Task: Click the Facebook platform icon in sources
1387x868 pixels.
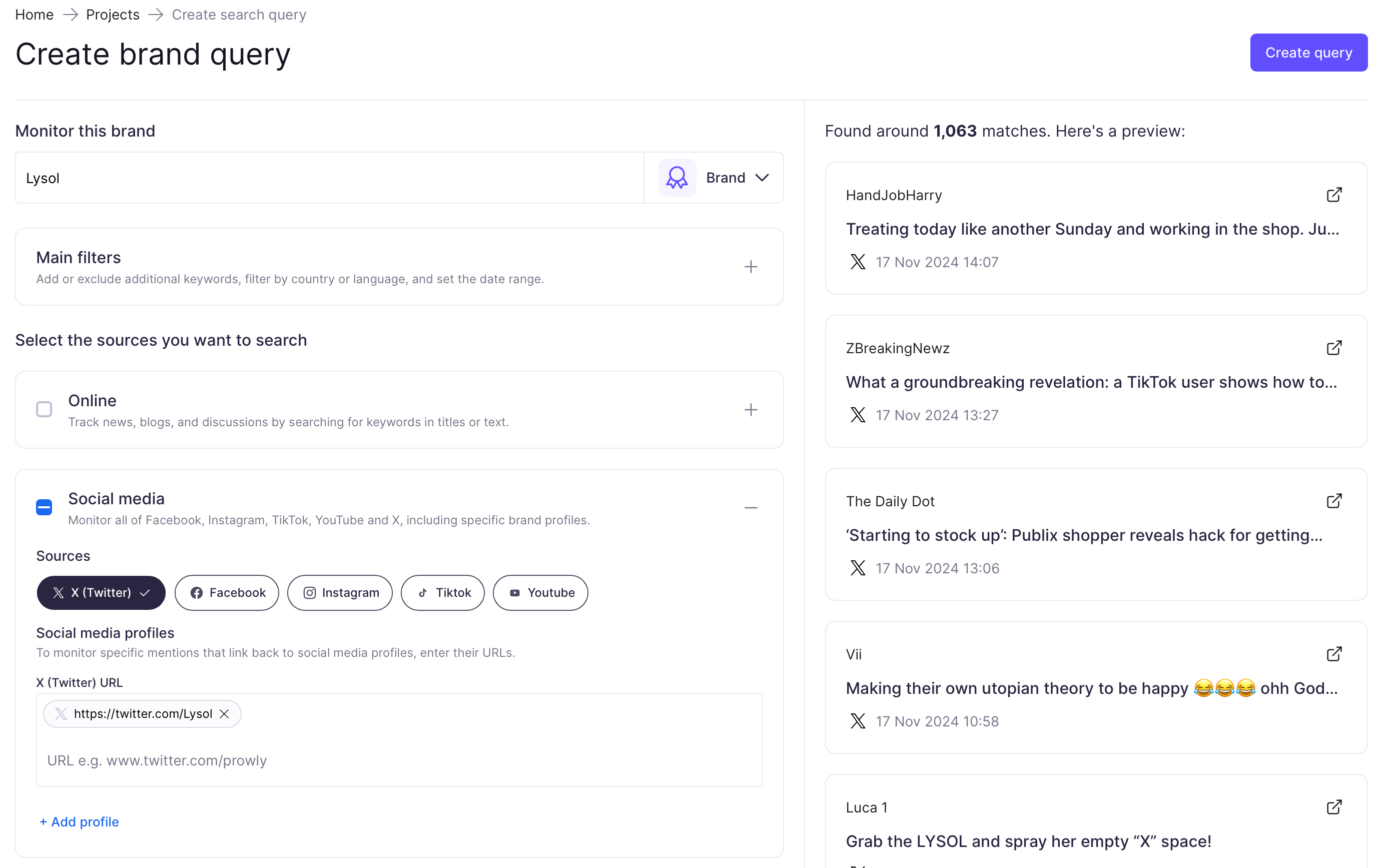Action: 197,592
